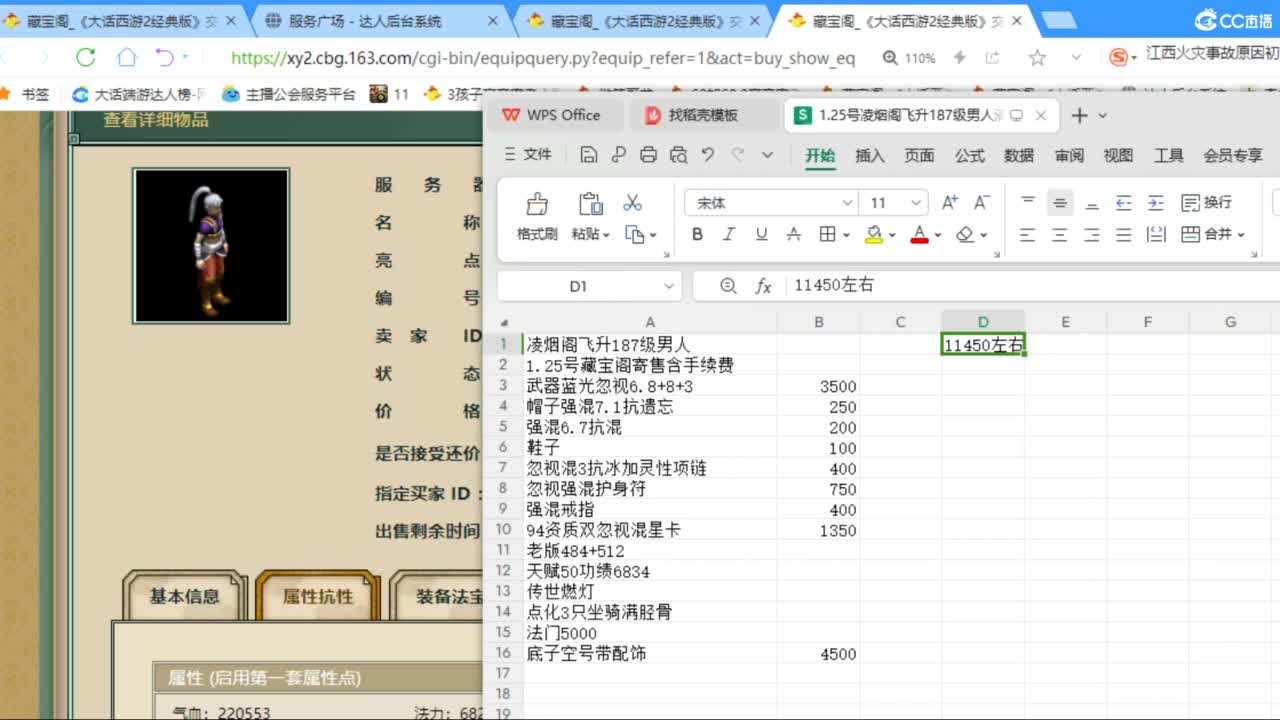Increase font size with A+ icon
This screenshot has height=720, width=1280.
point(950,203)
